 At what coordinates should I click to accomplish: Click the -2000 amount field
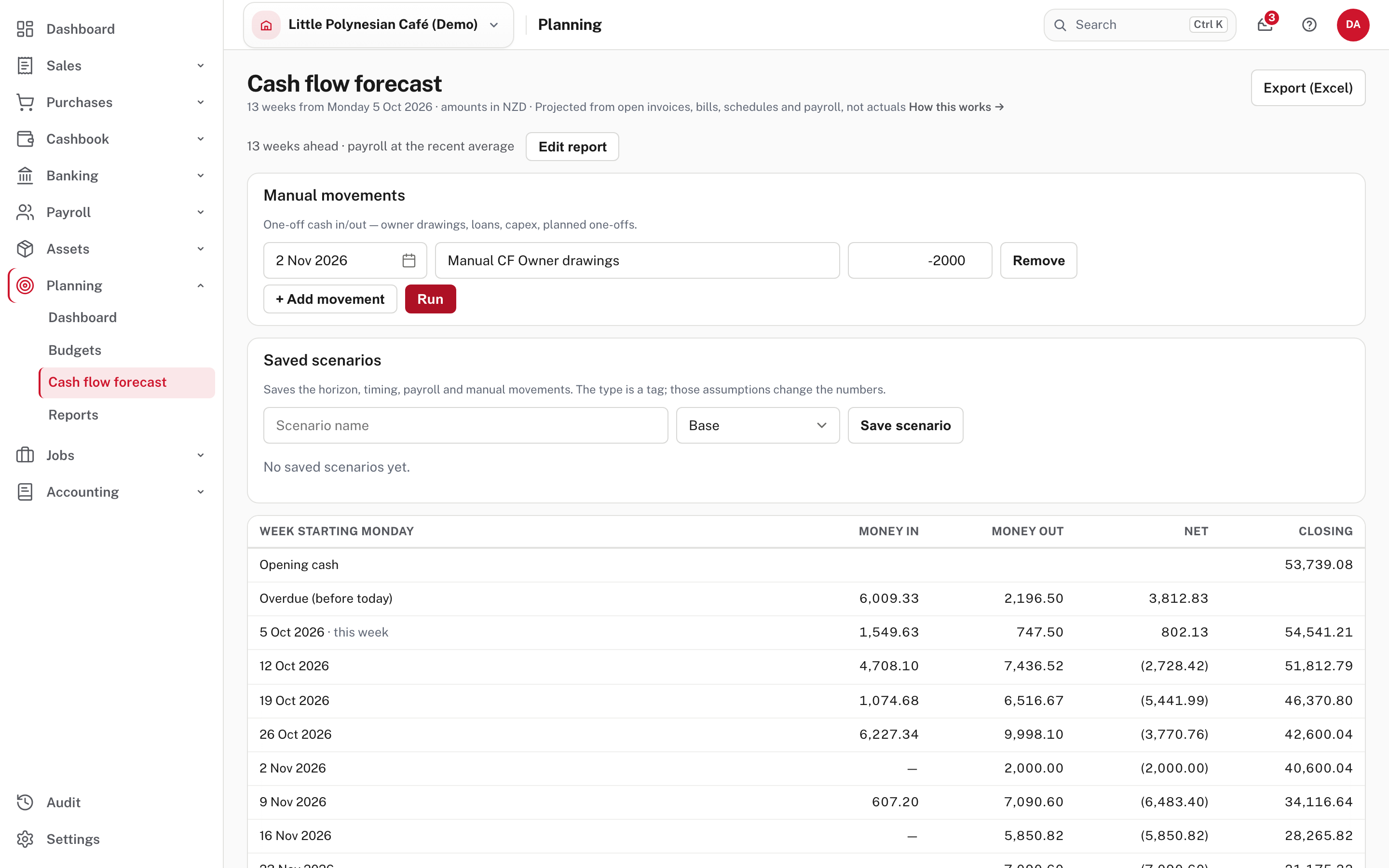tap(920, 260)
